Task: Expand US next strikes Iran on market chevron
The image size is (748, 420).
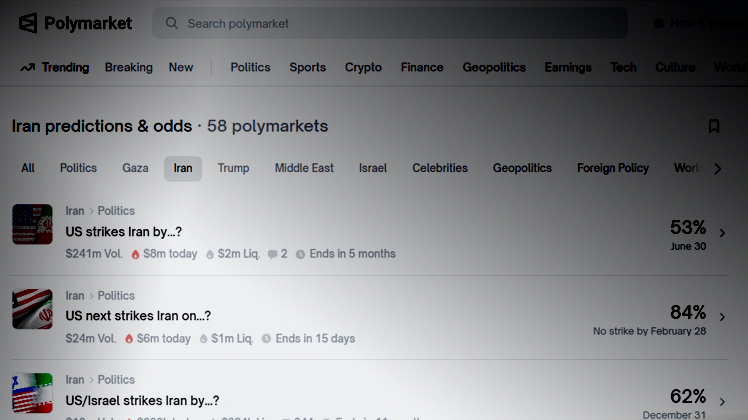Action: click(x=722, y=318)
